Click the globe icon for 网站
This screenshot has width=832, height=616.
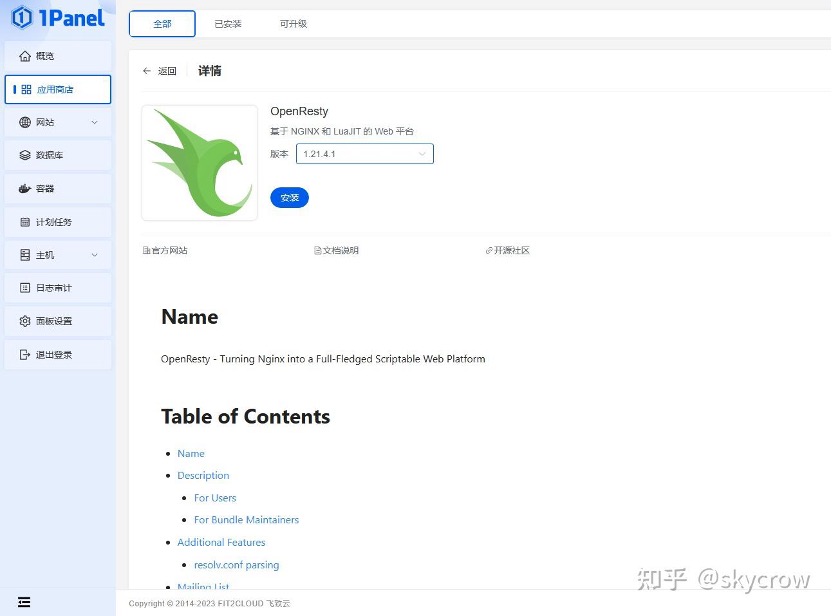pos(24,122)
